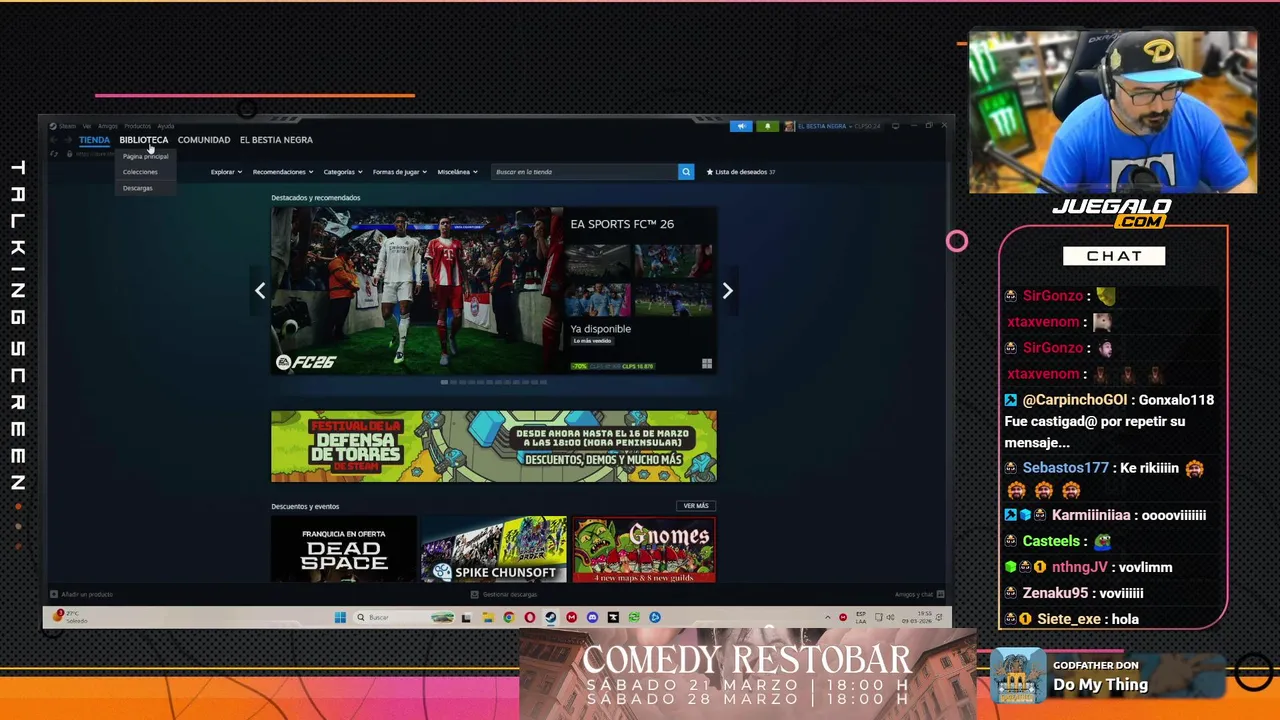Image resolution: width=1280 pixels, height=720 pixels.
Task: Show the previous featured carousel game
Action: [x=260, y=291]
